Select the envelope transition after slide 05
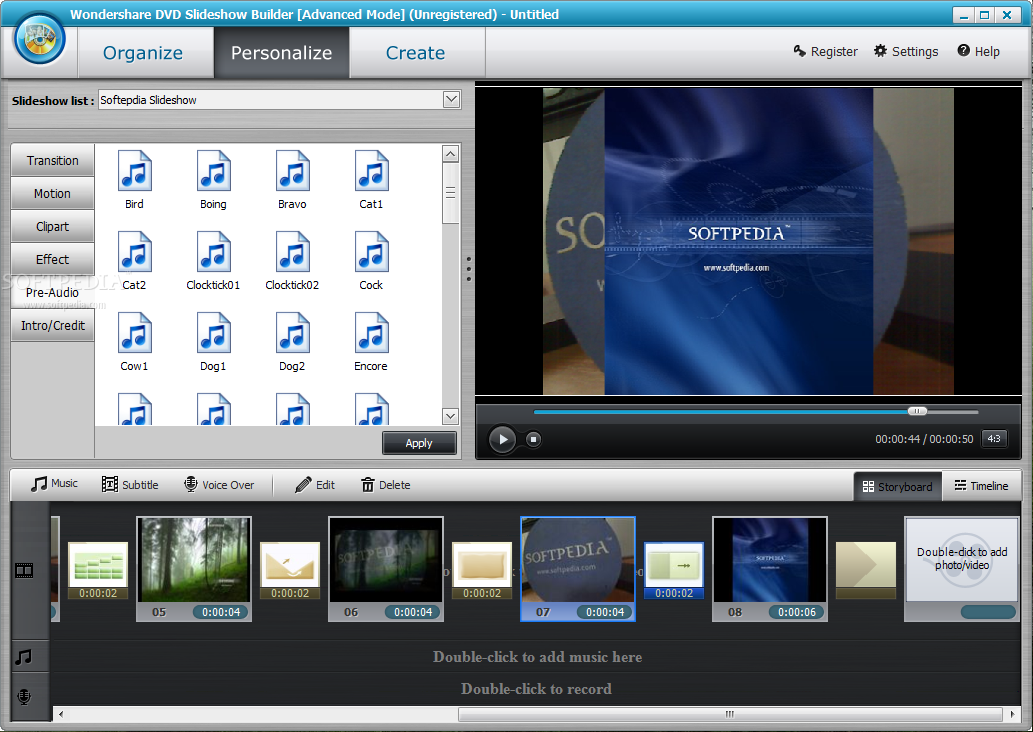This screenshot has height=732, width=1033. (x=290, y=571)
